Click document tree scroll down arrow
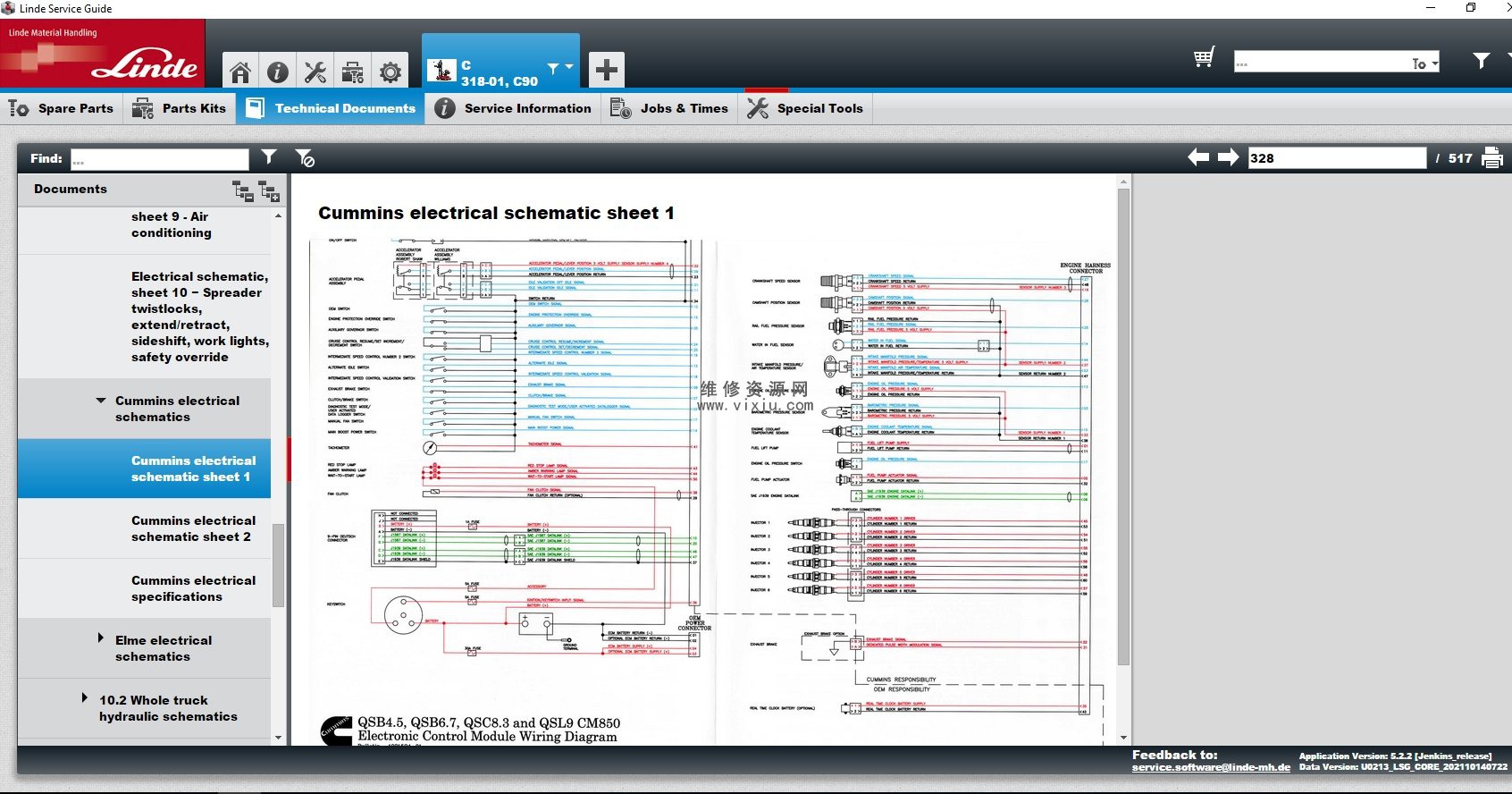This screenshot has height=794, width=1512. tap(279, 738)
